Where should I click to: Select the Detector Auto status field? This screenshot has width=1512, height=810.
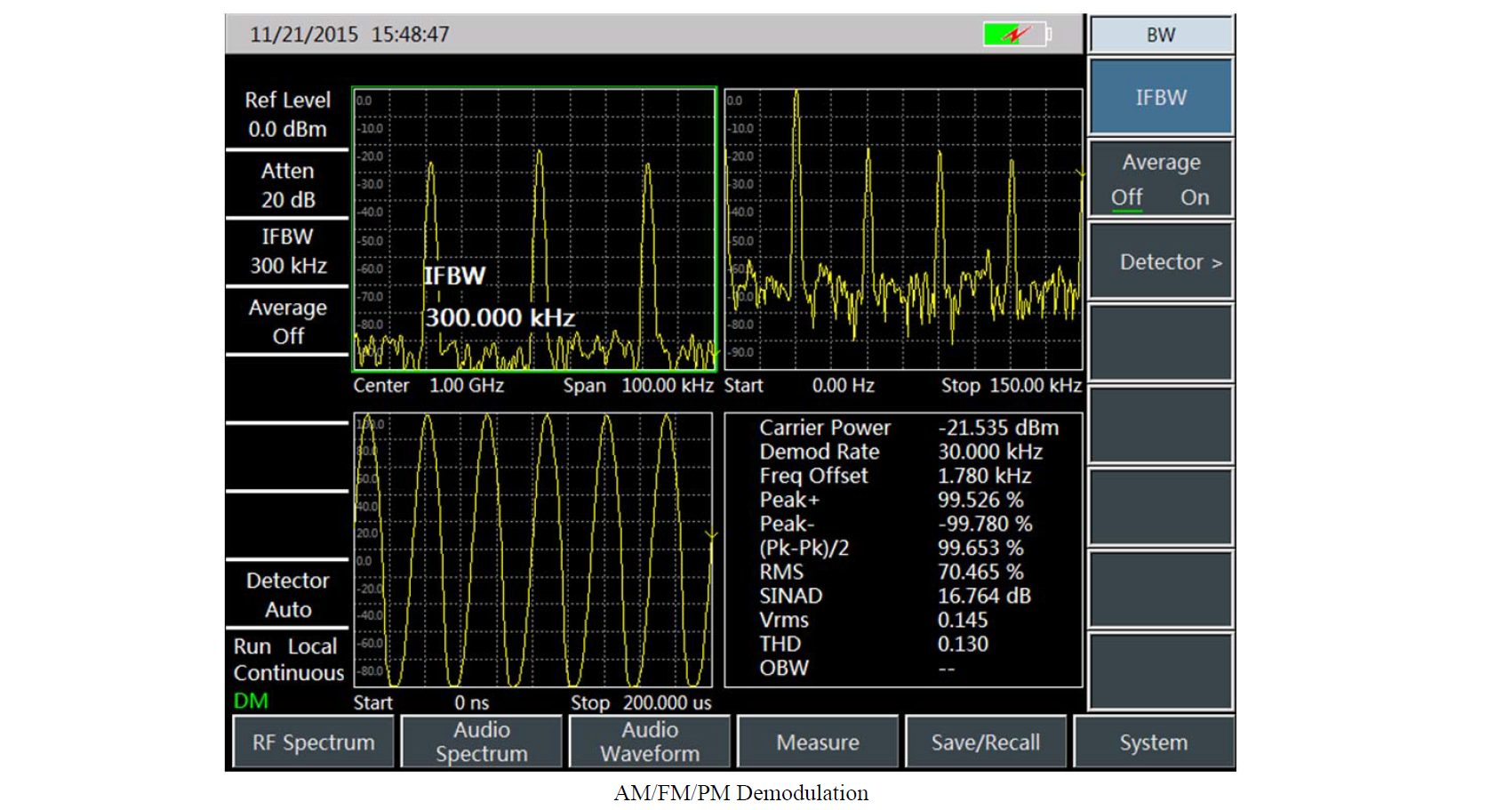coord(287,595)
